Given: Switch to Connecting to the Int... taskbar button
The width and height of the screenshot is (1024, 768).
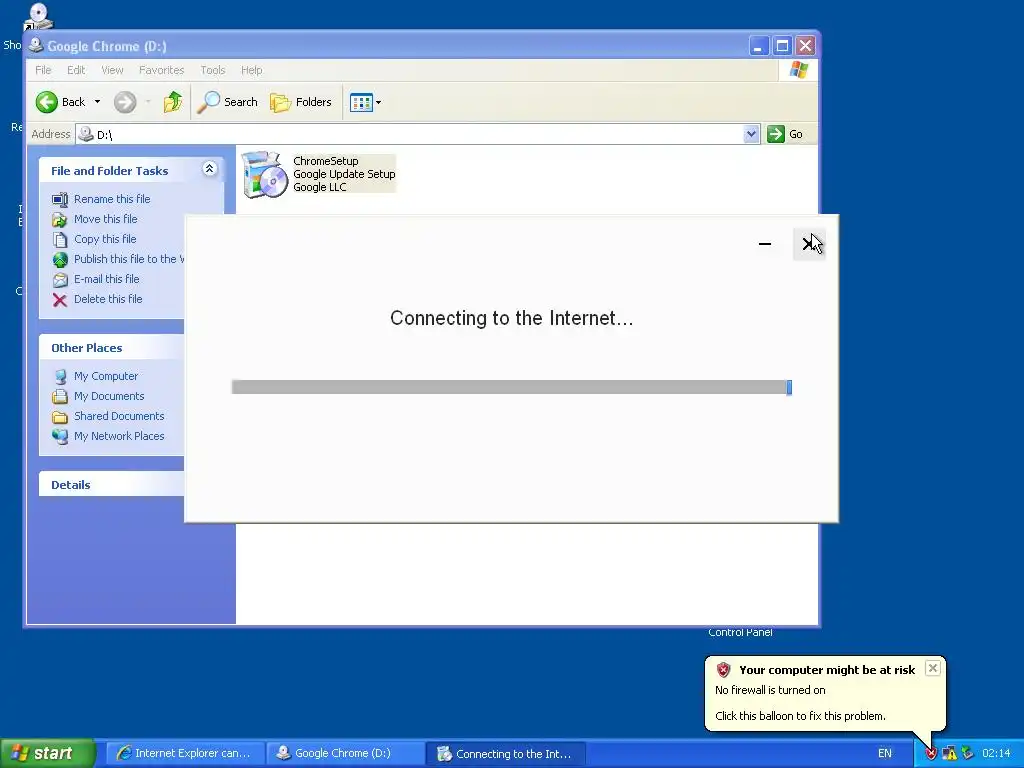Looking at the screenshot, I should coord(505,754).
